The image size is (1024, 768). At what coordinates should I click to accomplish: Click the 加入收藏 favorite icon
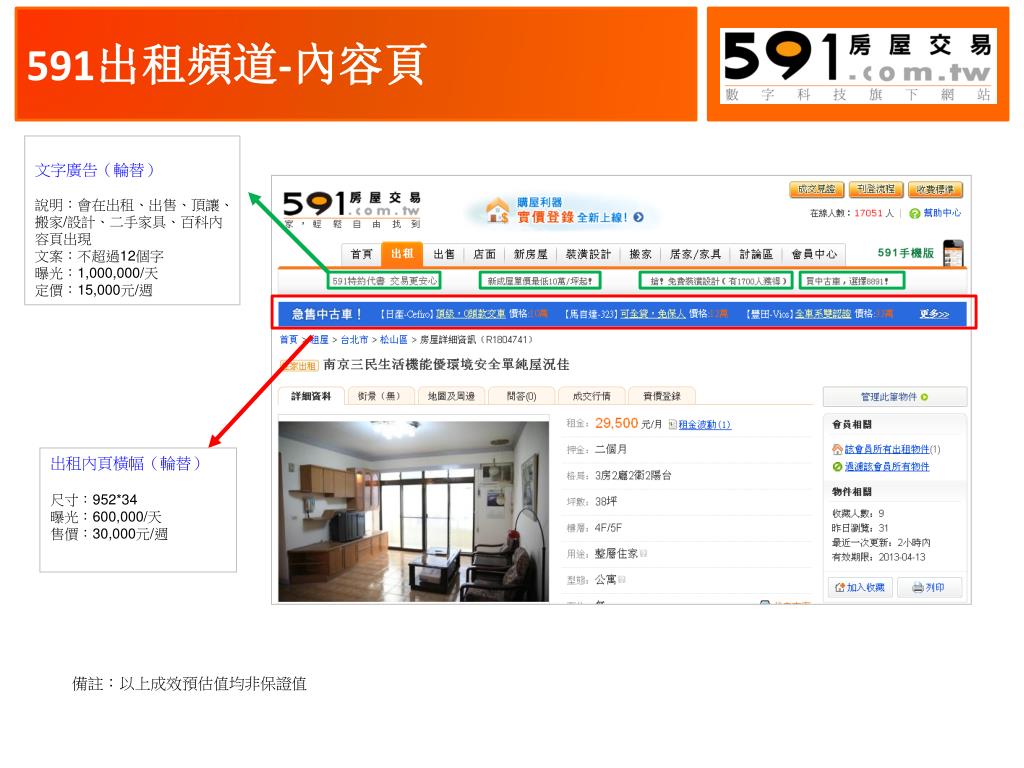840,588
